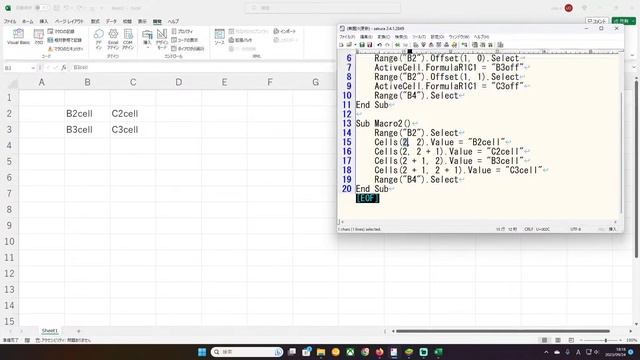Open the ファイル tab in Excel
The width and height of the screenshot is (640, 360).
10,21
